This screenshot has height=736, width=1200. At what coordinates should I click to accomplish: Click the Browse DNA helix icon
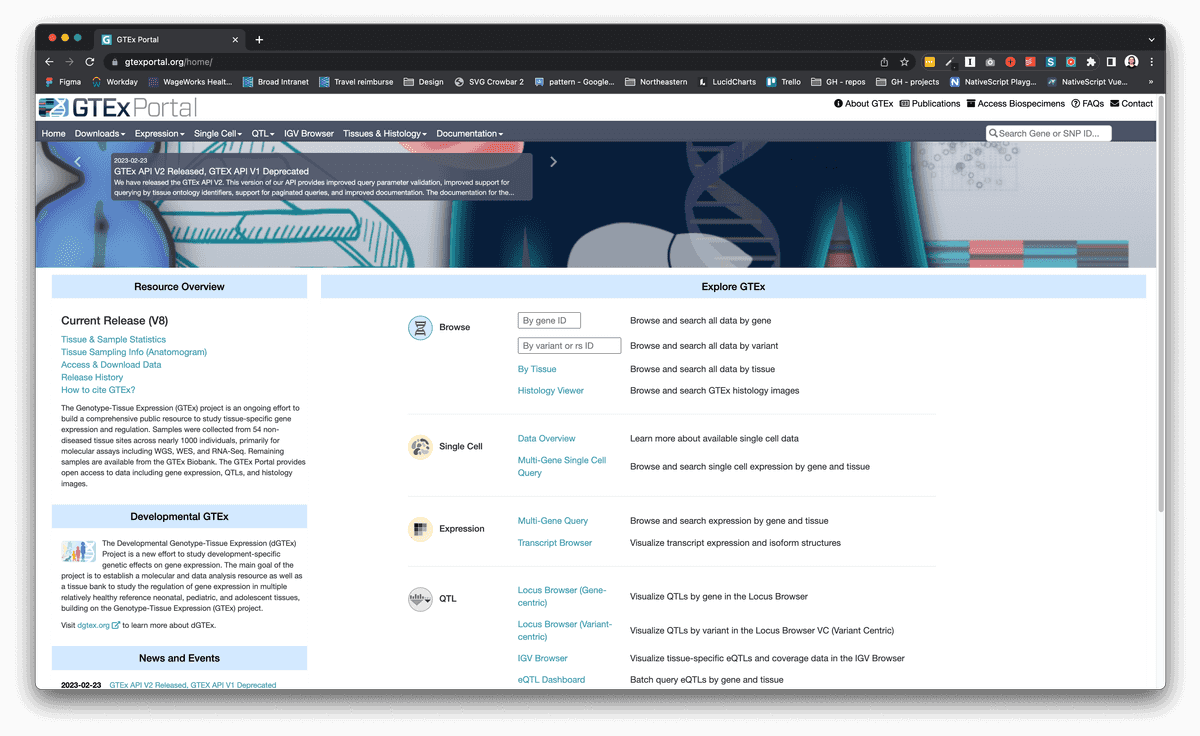click(x=420, y=327)
